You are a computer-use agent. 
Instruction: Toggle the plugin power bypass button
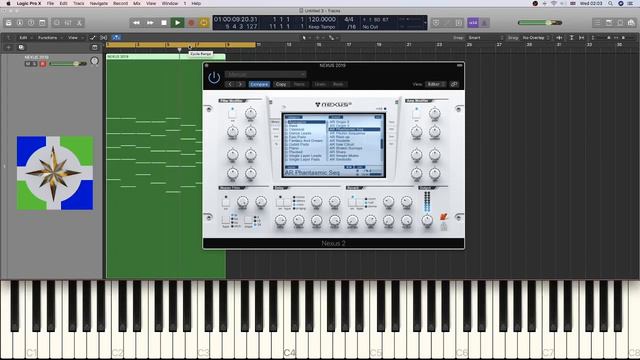click(x=214, y=78)
